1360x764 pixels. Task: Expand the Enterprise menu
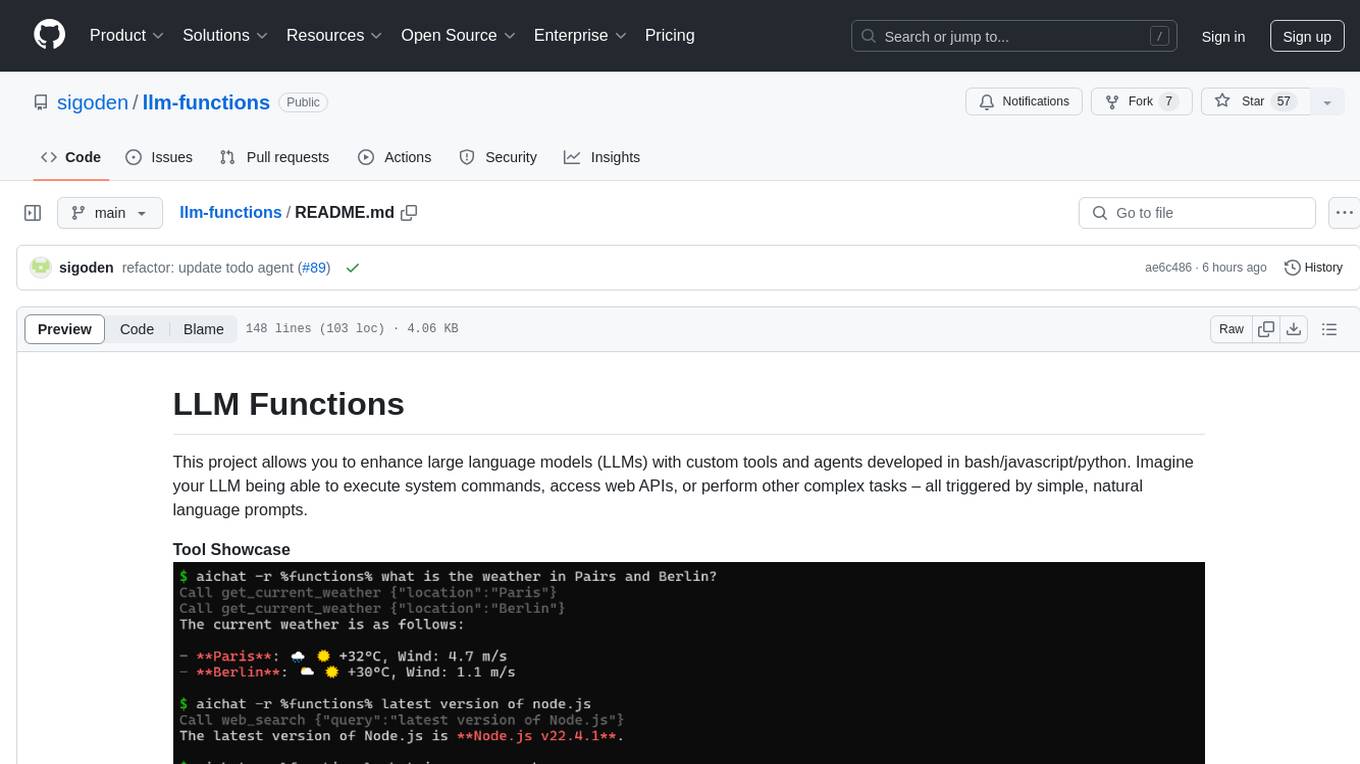580,35
